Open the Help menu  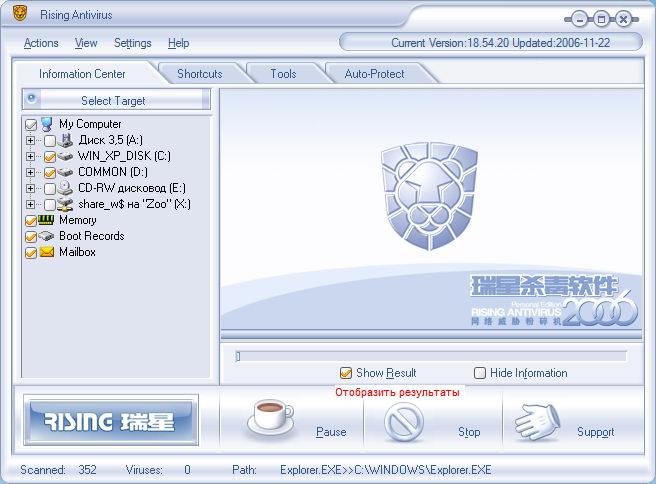coord(179,43)
